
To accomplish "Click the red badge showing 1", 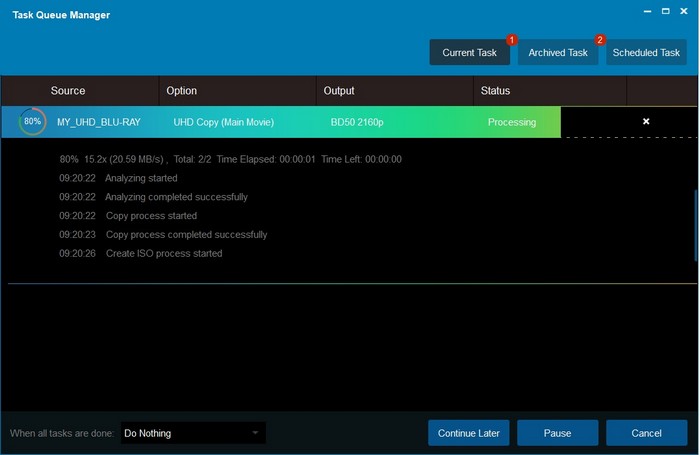I will pos(512,40).
